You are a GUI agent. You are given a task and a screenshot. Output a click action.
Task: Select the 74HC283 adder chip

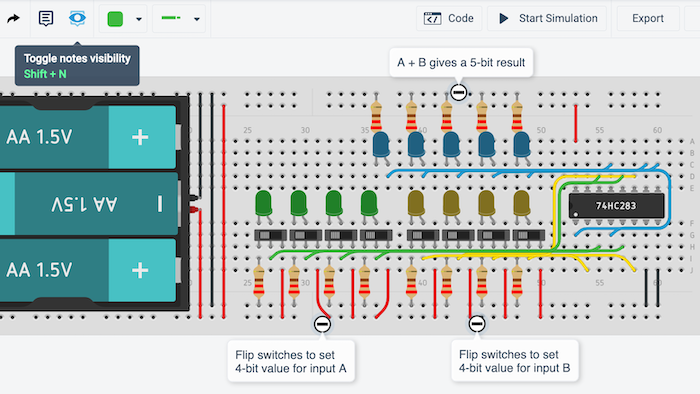617,206
